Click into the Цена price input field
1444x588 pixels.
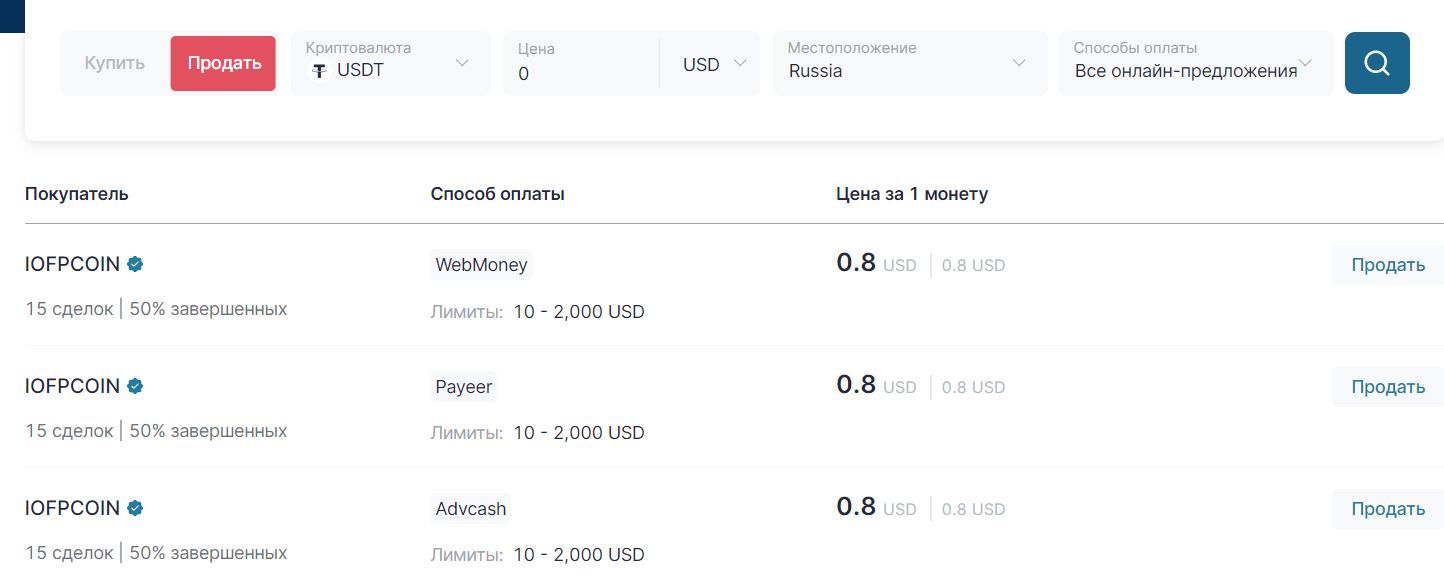coord(580,73)
